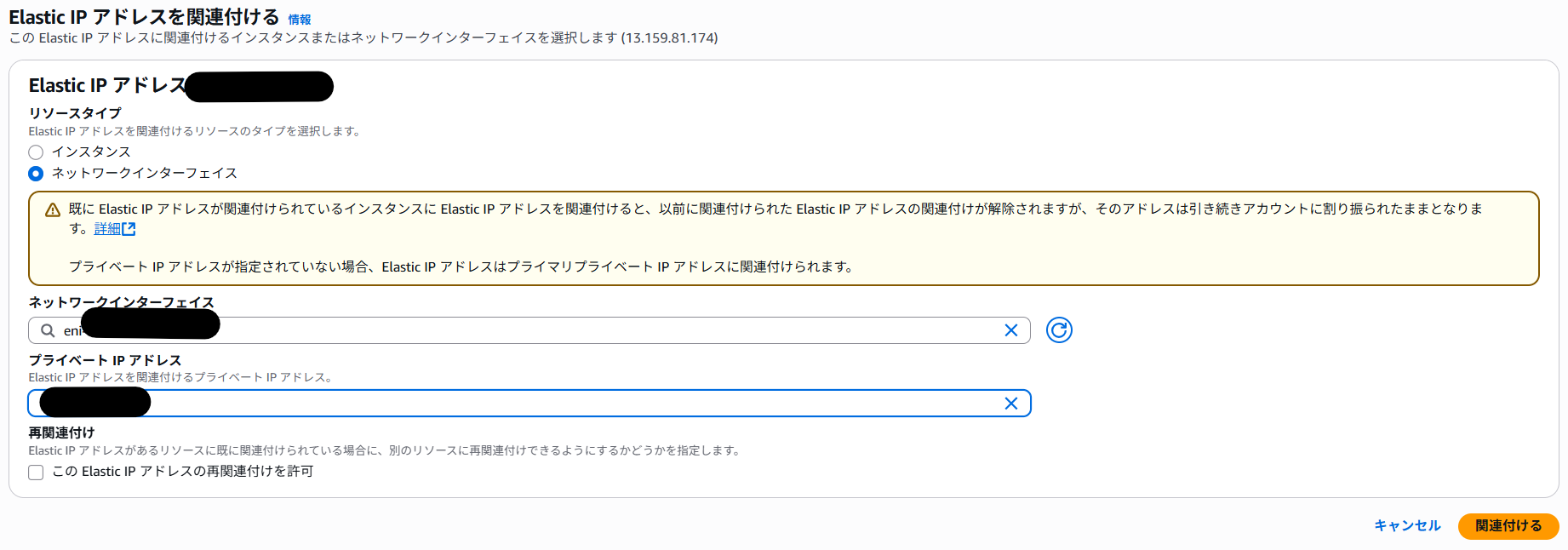Click the external link icon beside 詳細
The height and width of the screenshot is (550, 1568).
(x=129, y=229)
